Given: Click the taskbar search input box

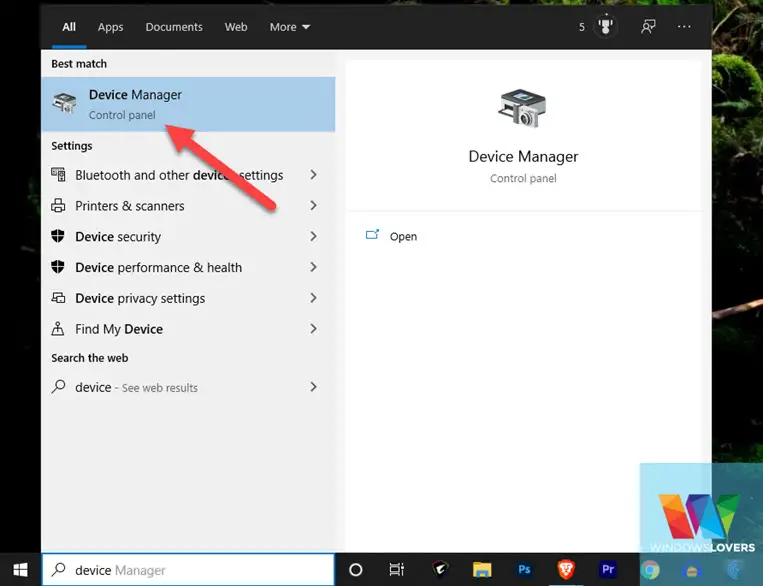Looking at the screenshot, I should pyautogui.click(x=188, y=569).
